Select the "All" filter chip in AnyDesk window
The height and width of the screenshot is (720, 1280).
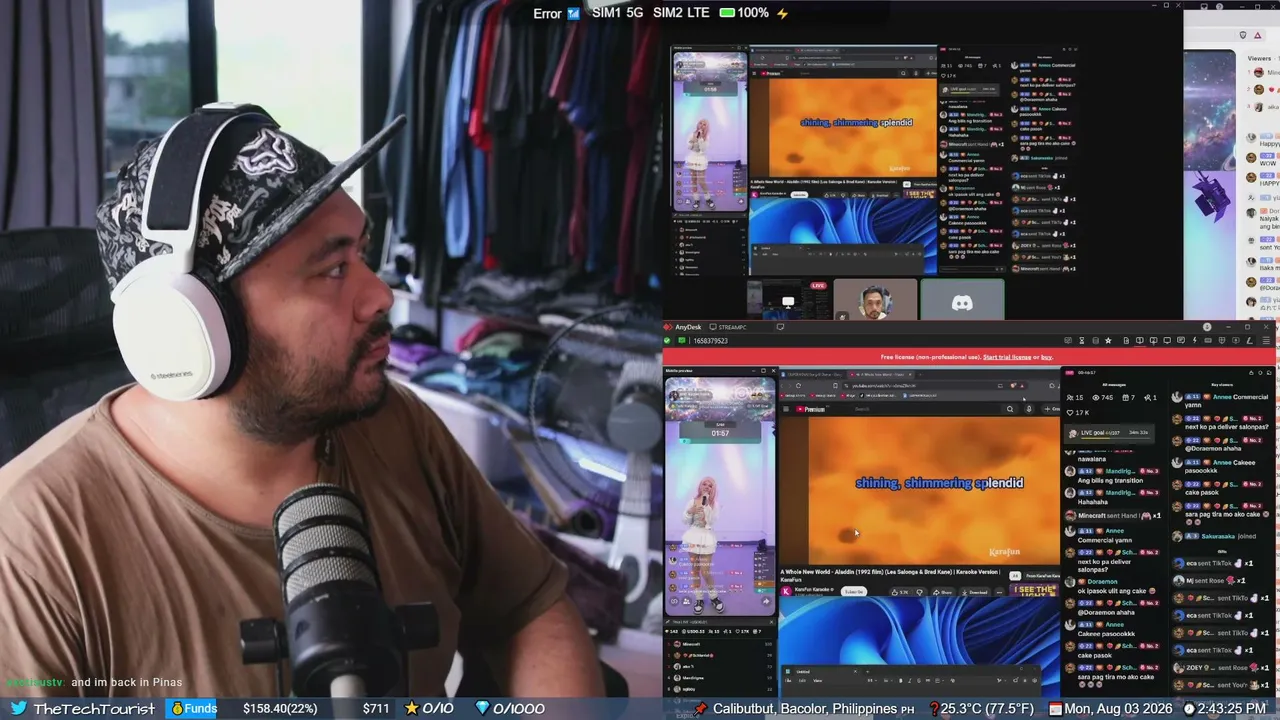pyautogui.click(x=1016, y=576)
